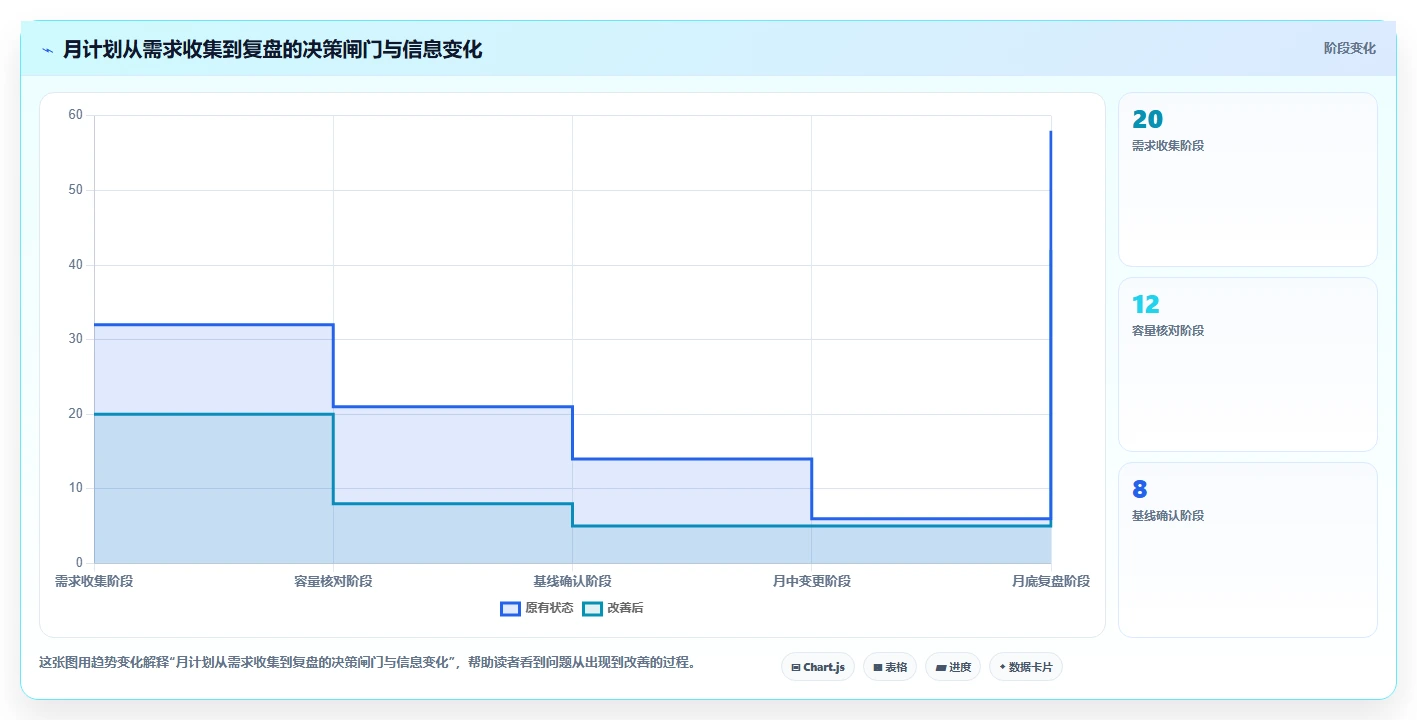Screen dimensions: 1417x720
Task: Click the chart title 月计划从需求收集到复盘的决策闸门与信息变化
Action: (x=272, y=49)
